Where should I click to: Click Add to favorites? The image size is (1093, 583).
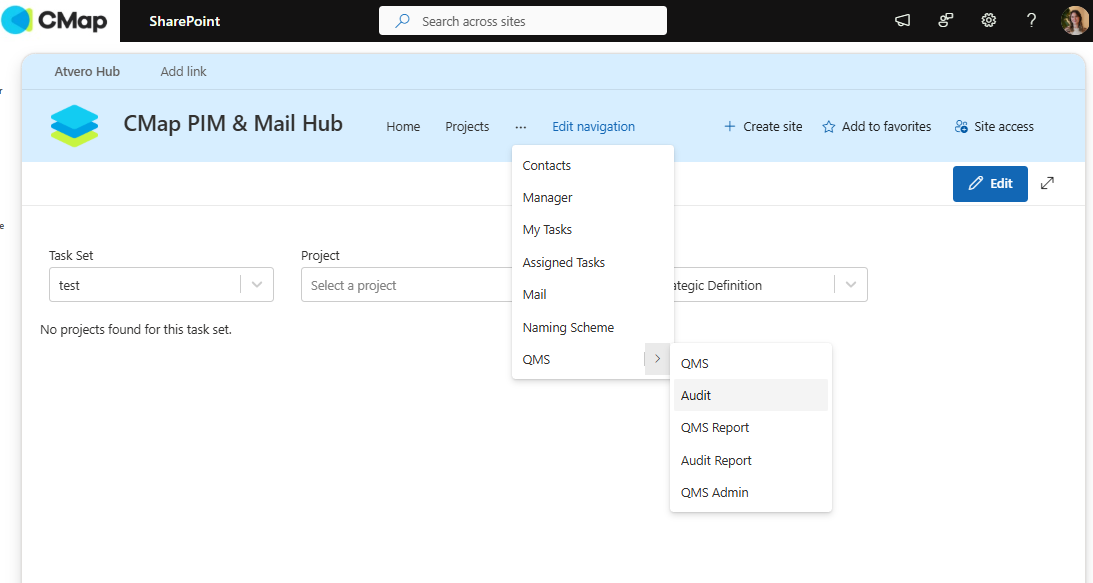click(876, 126)
